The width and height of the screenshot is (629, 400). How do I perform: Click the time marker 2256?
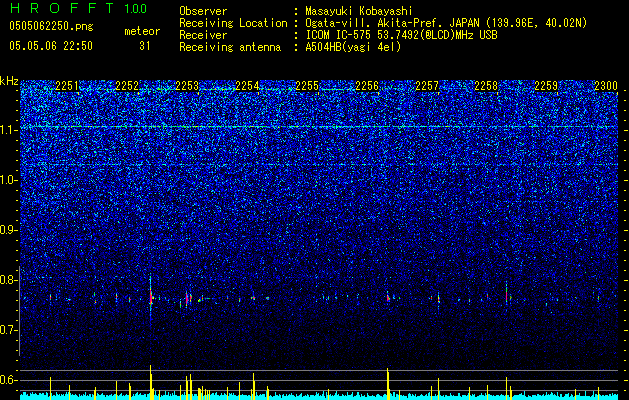point(367,86)
